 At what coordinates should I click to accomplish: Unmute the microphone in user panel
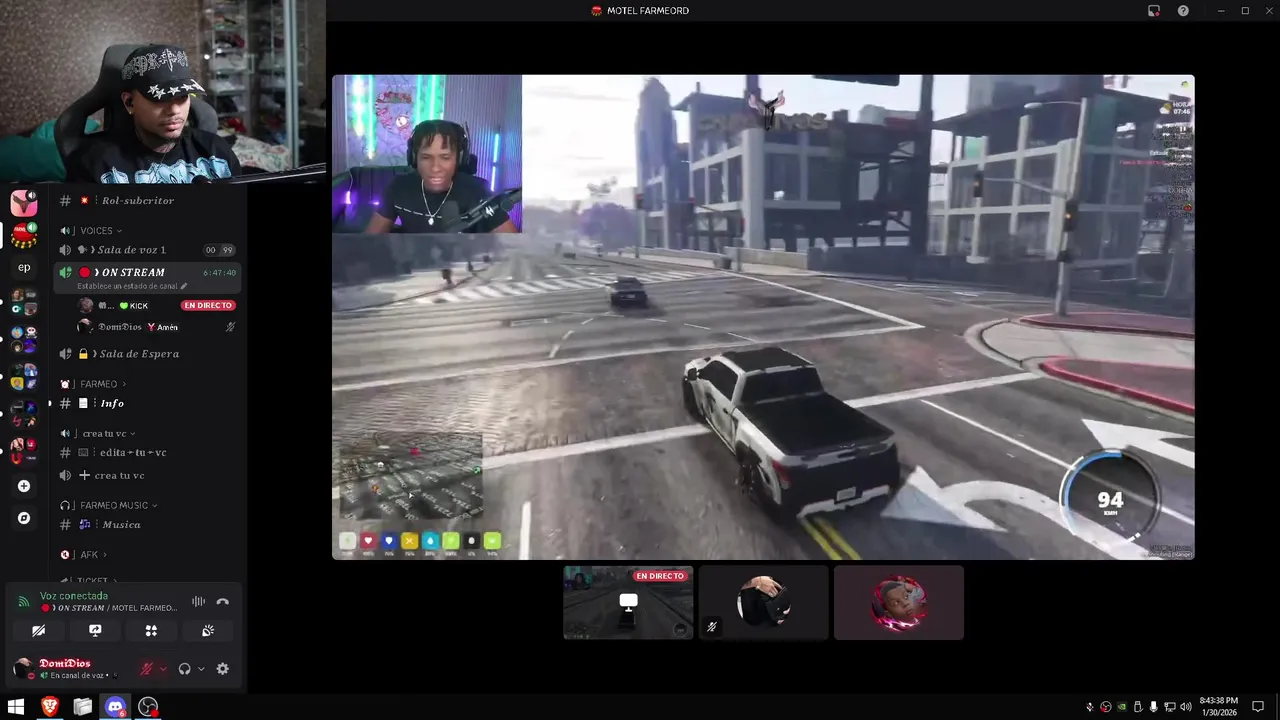pyautogui.click(x=146, y=669)
